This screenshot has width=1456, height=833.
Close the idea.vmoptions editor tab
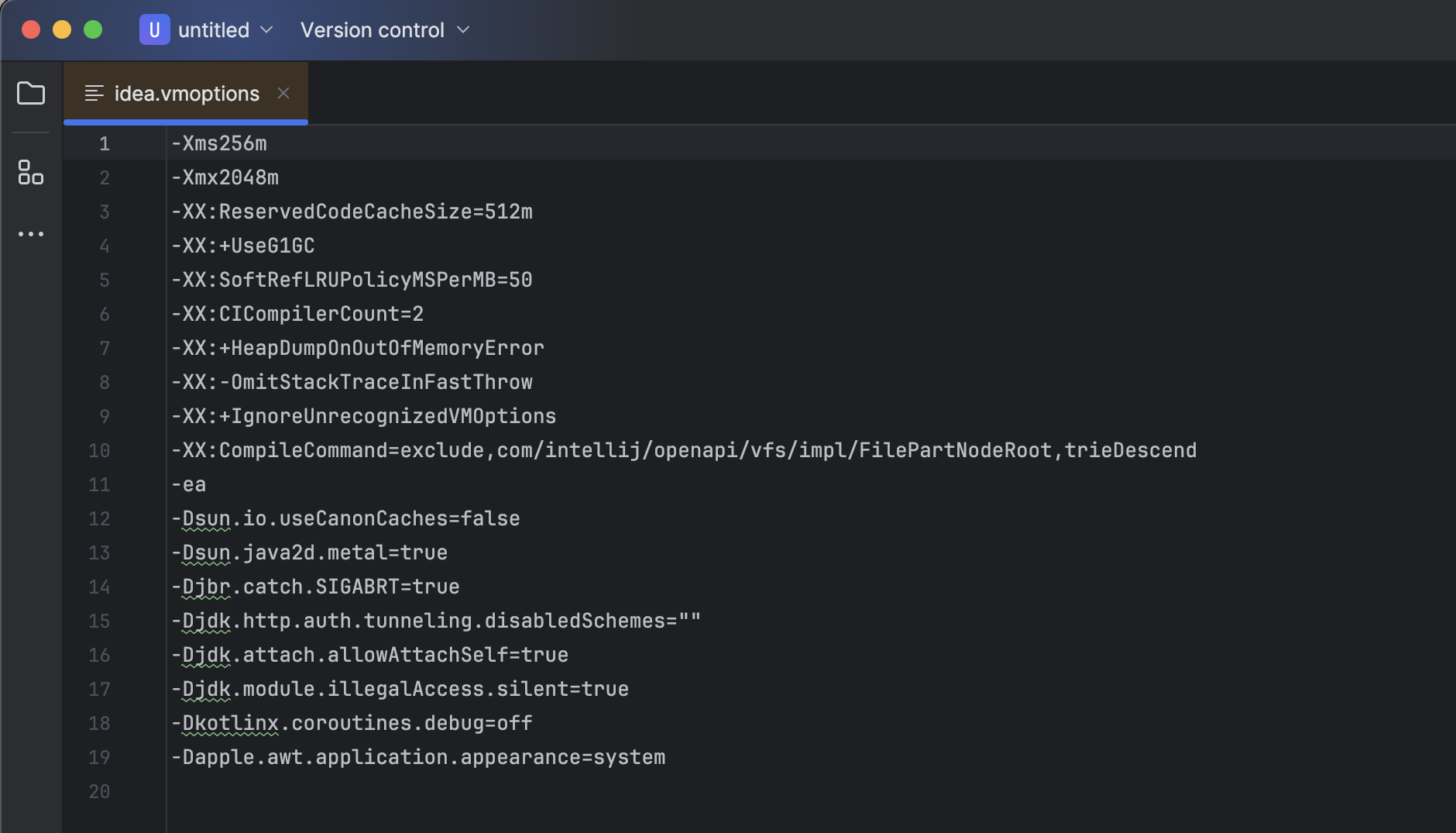coord(283,94)
